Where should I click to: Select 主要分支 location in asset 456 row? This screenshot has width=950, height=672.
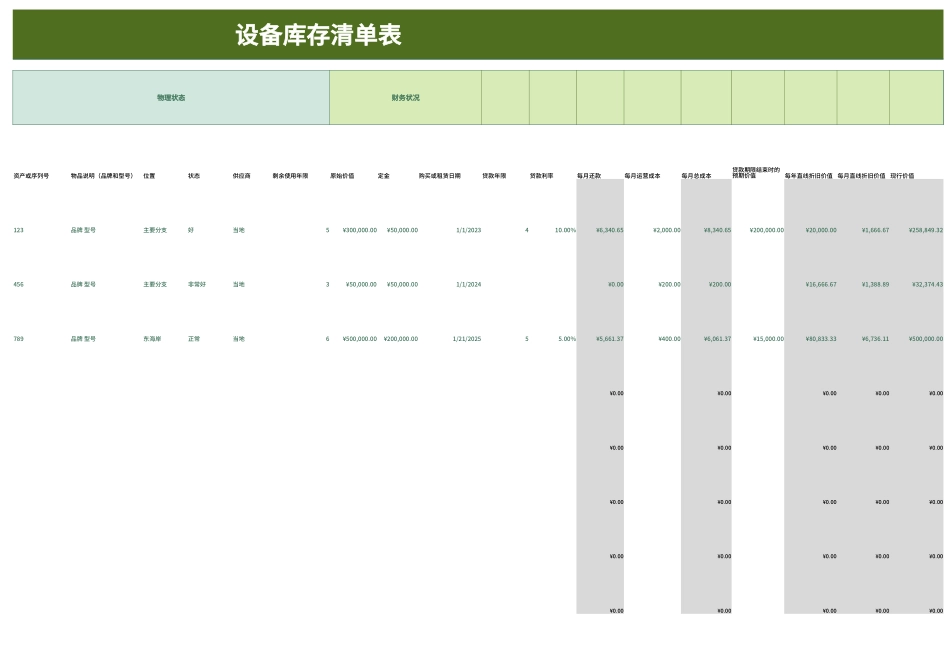155,284
